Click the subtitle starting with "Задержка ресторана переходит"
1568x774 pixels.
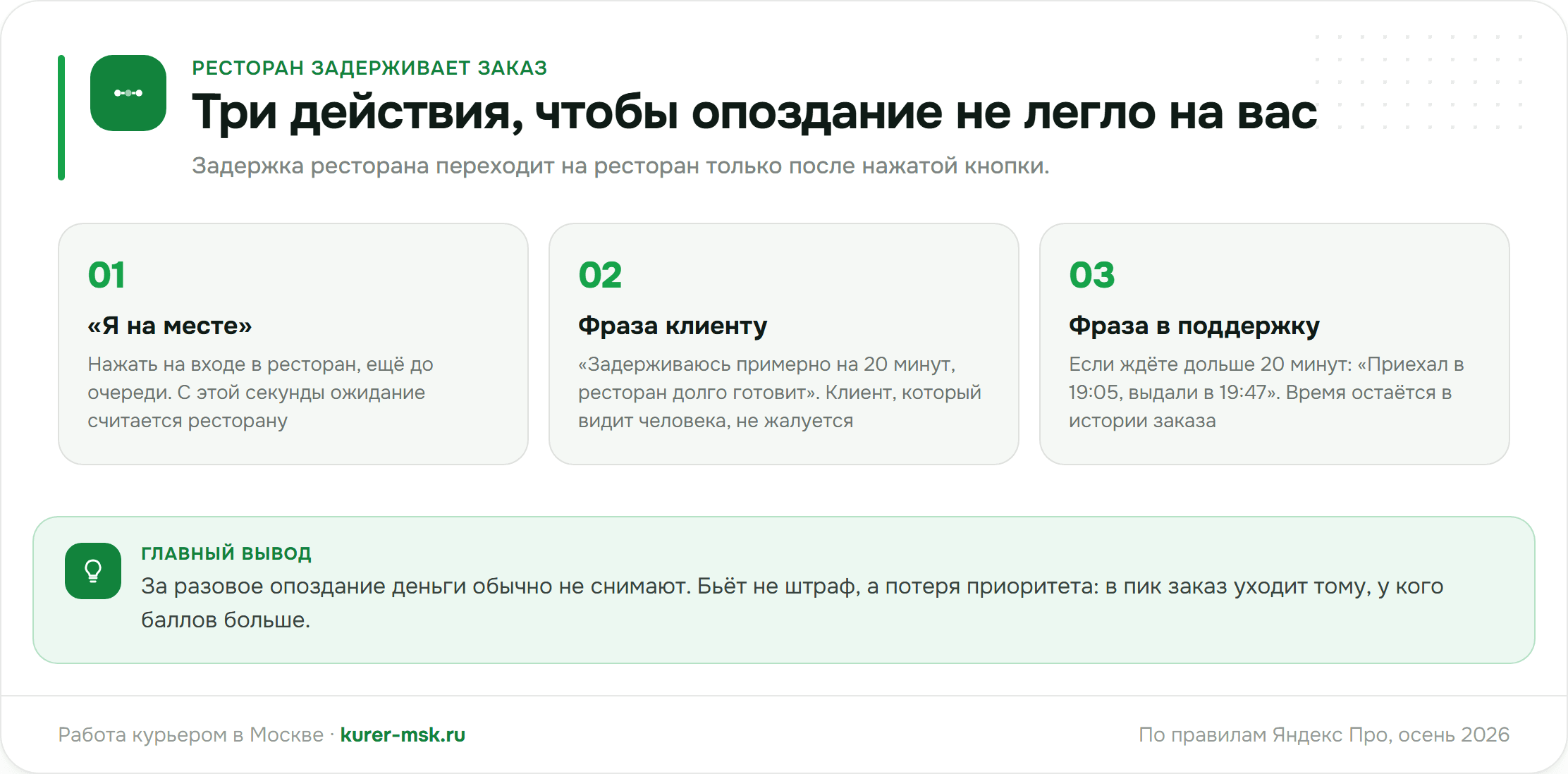620,166
